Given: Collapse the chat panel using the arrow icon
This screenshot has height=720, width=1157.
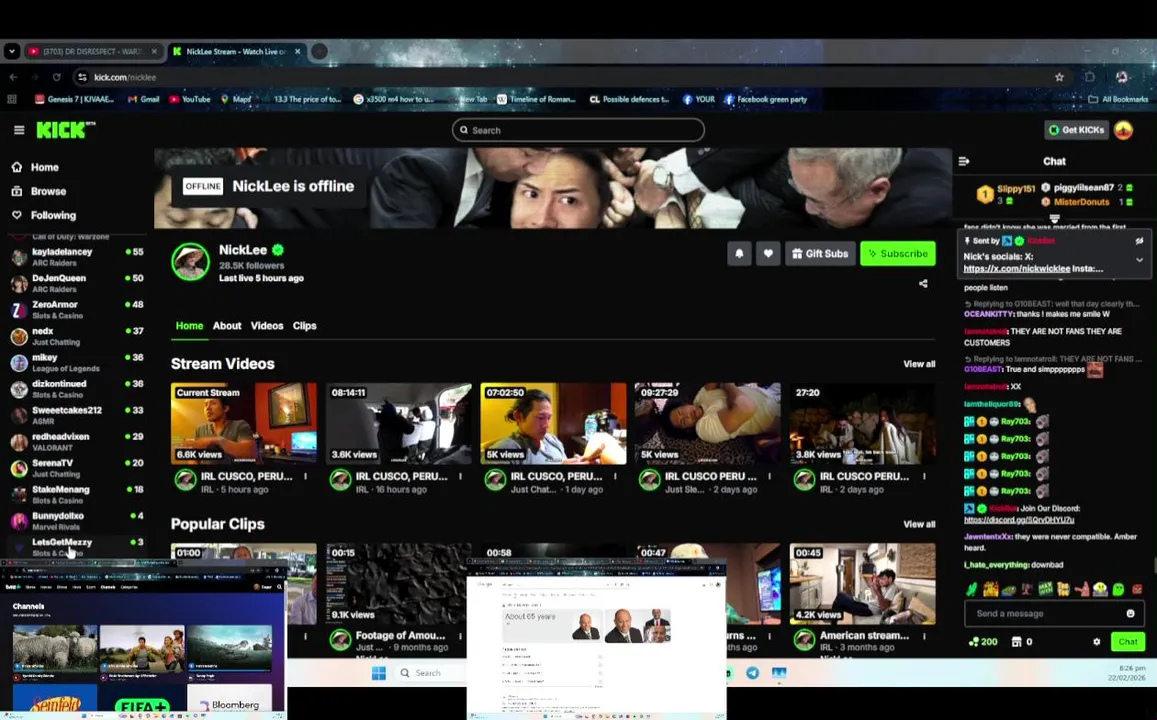Looking at the screenshot, I should (964, 161).
